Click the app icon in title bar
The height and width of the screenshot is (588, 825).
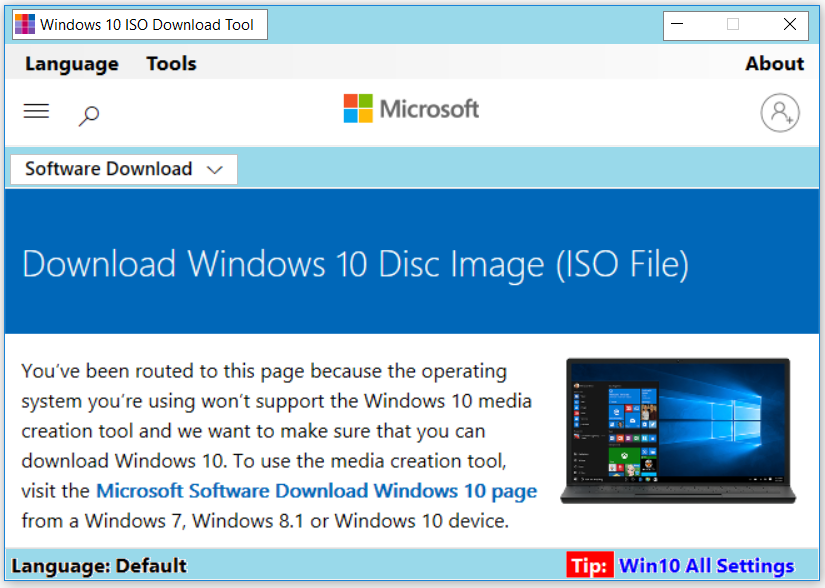tap(25, 24)
